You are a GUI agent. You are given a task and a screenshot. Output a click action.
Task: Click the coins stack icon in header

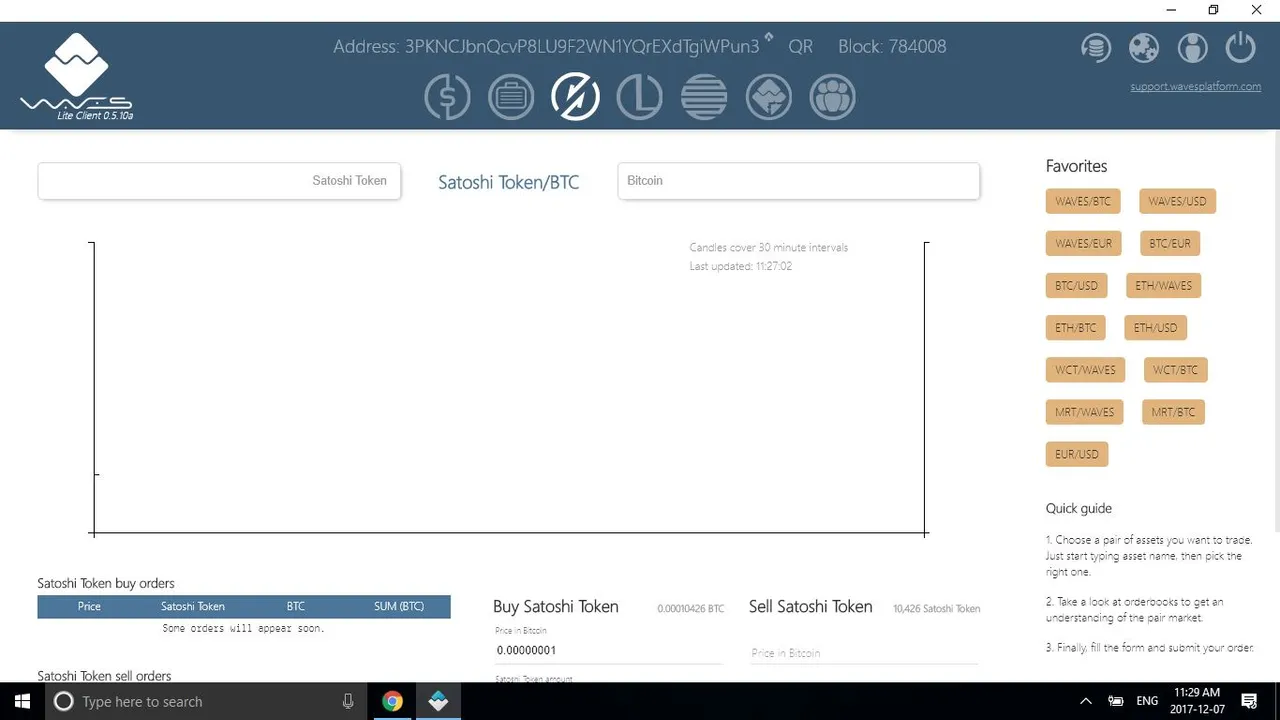pyautogui.click(x=1096, y=47)
